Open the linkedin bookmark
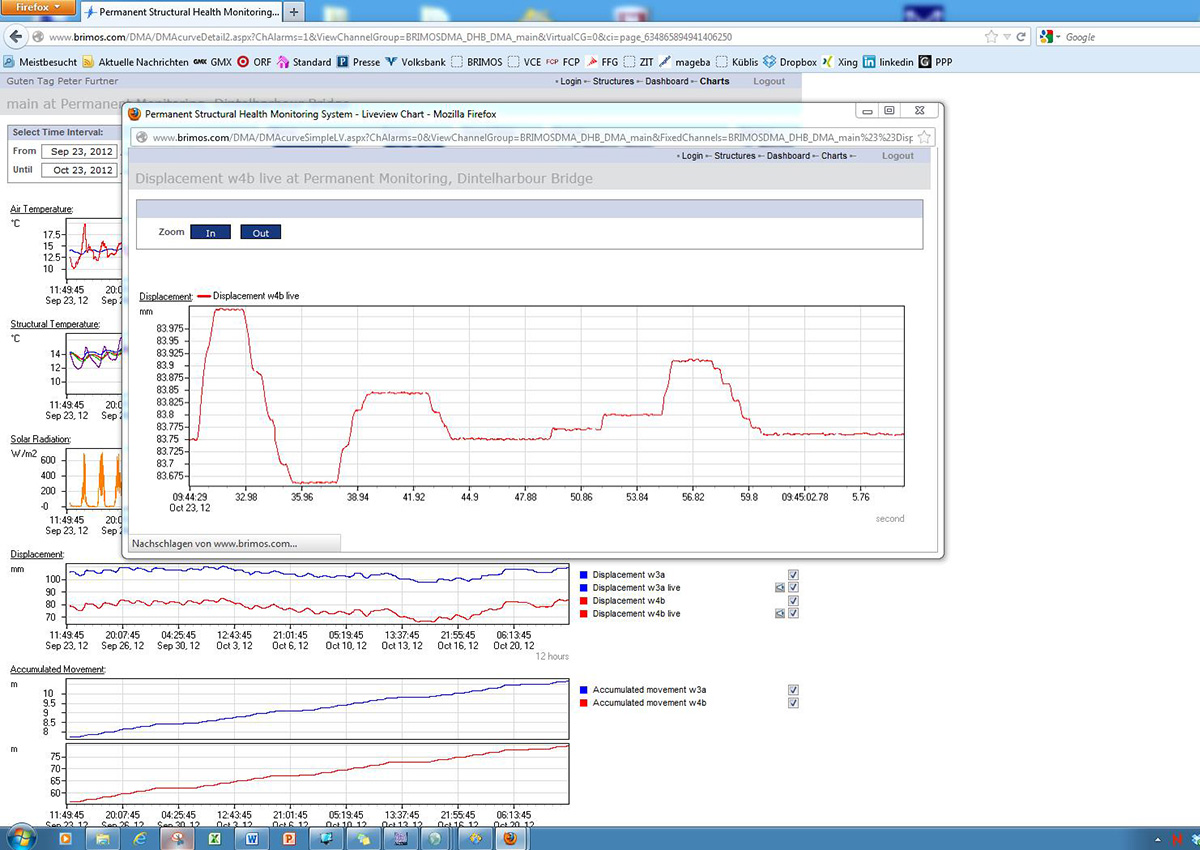 889,62
